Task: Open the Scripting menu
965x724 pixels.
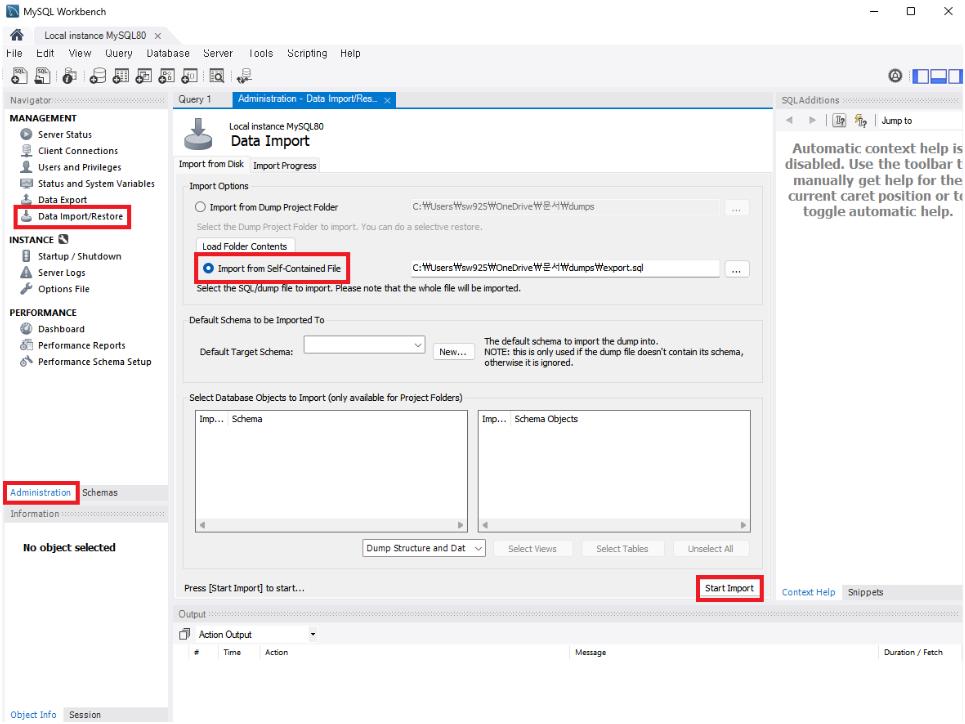Action: (307, 54)
